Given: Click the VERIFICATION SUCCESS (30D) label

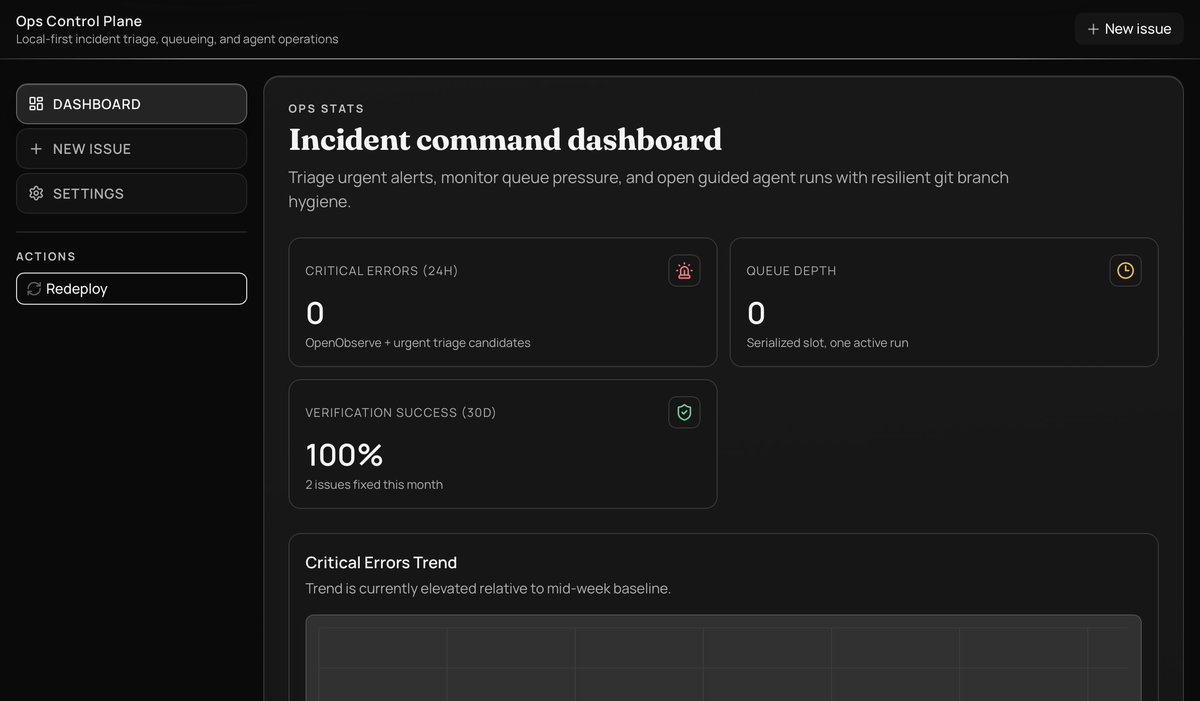Looking at the screenshot, I should [400, 413].
